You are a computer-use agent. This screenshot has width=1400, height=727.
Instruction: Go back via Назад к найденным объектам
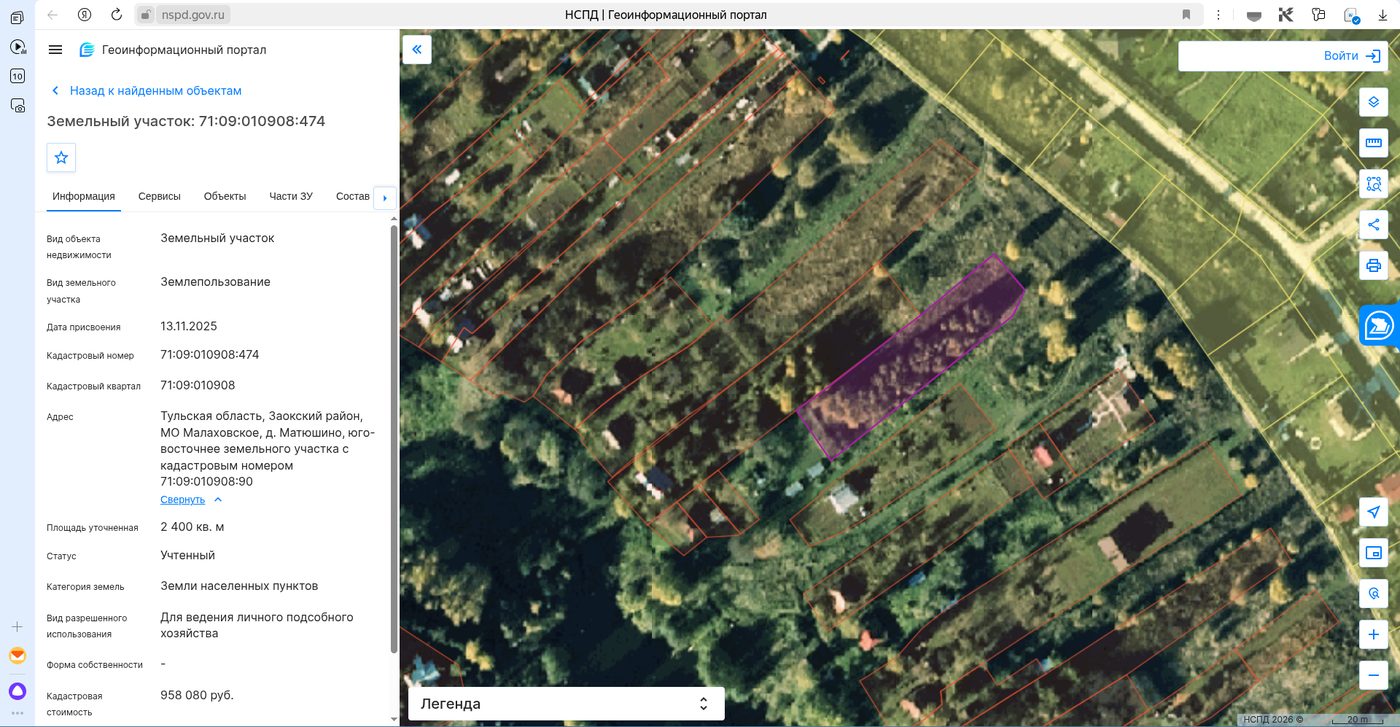(x=146, y=91)
